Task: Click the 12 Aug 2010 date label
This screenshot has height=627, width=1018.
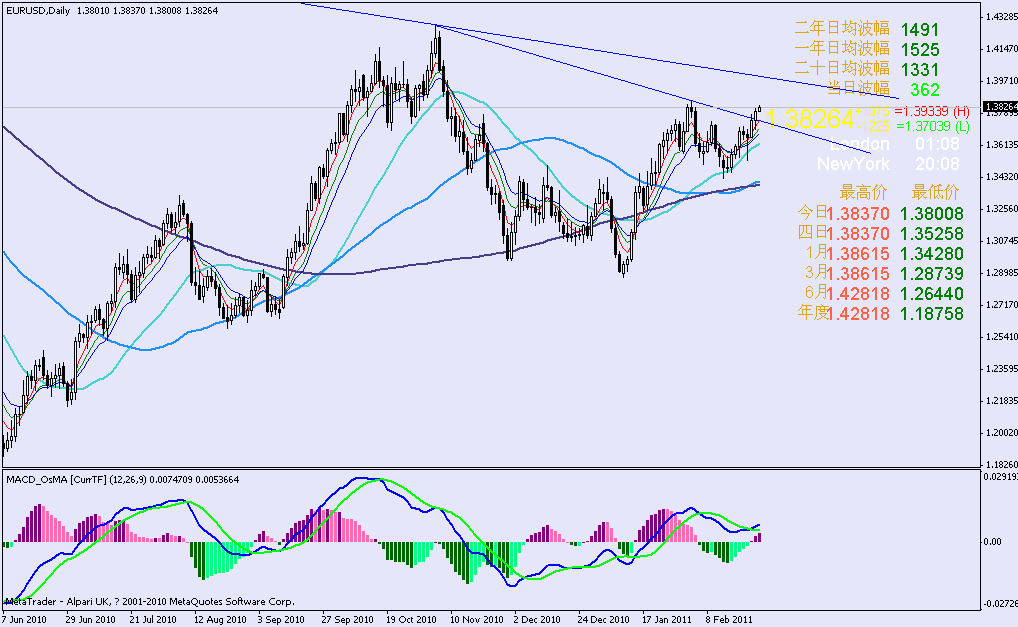Action: (x=220, y=619)
